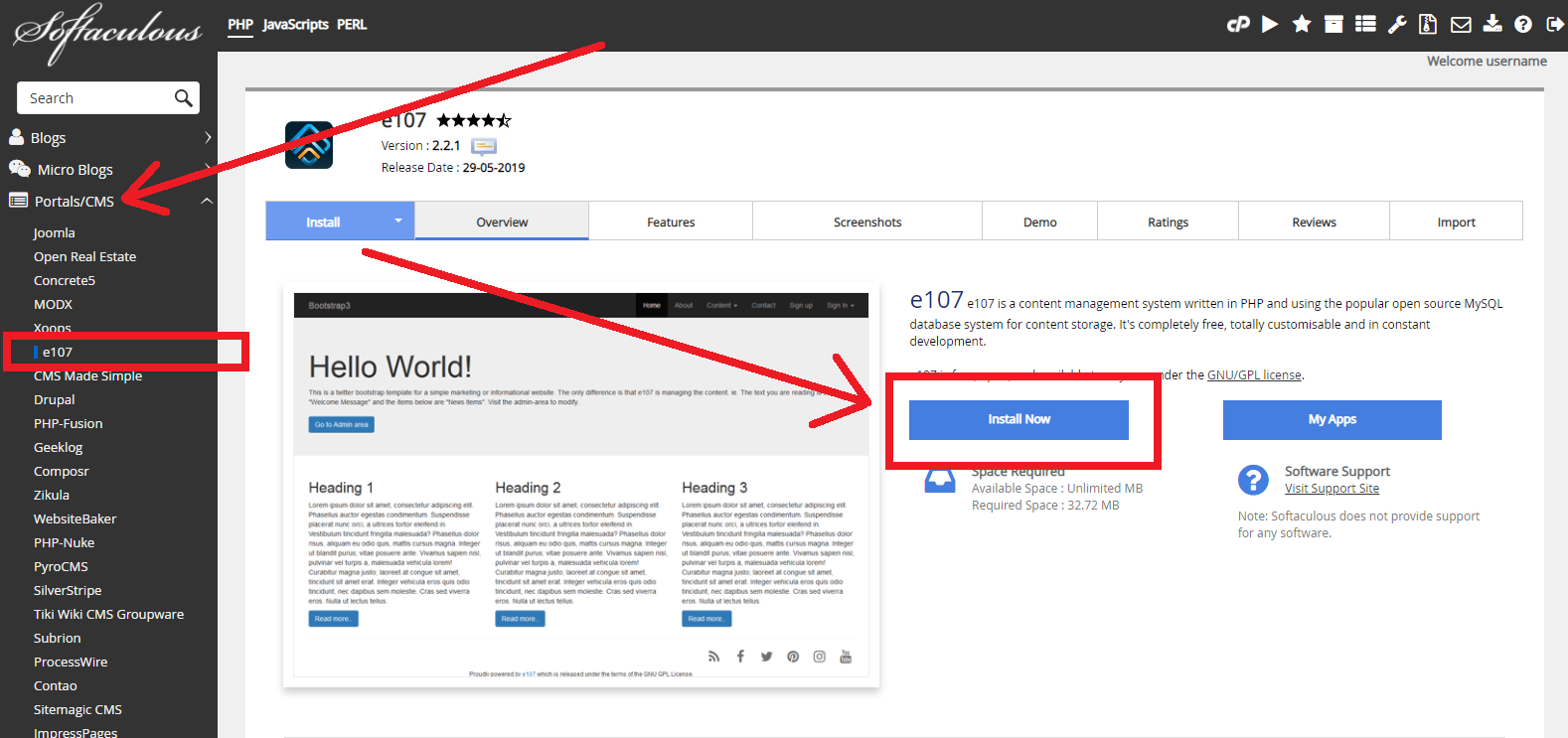Image resolution: width=1568 pixels, height=738 pixels.
Task: Switch to the Screenshots tab
Action: (867, 222)
